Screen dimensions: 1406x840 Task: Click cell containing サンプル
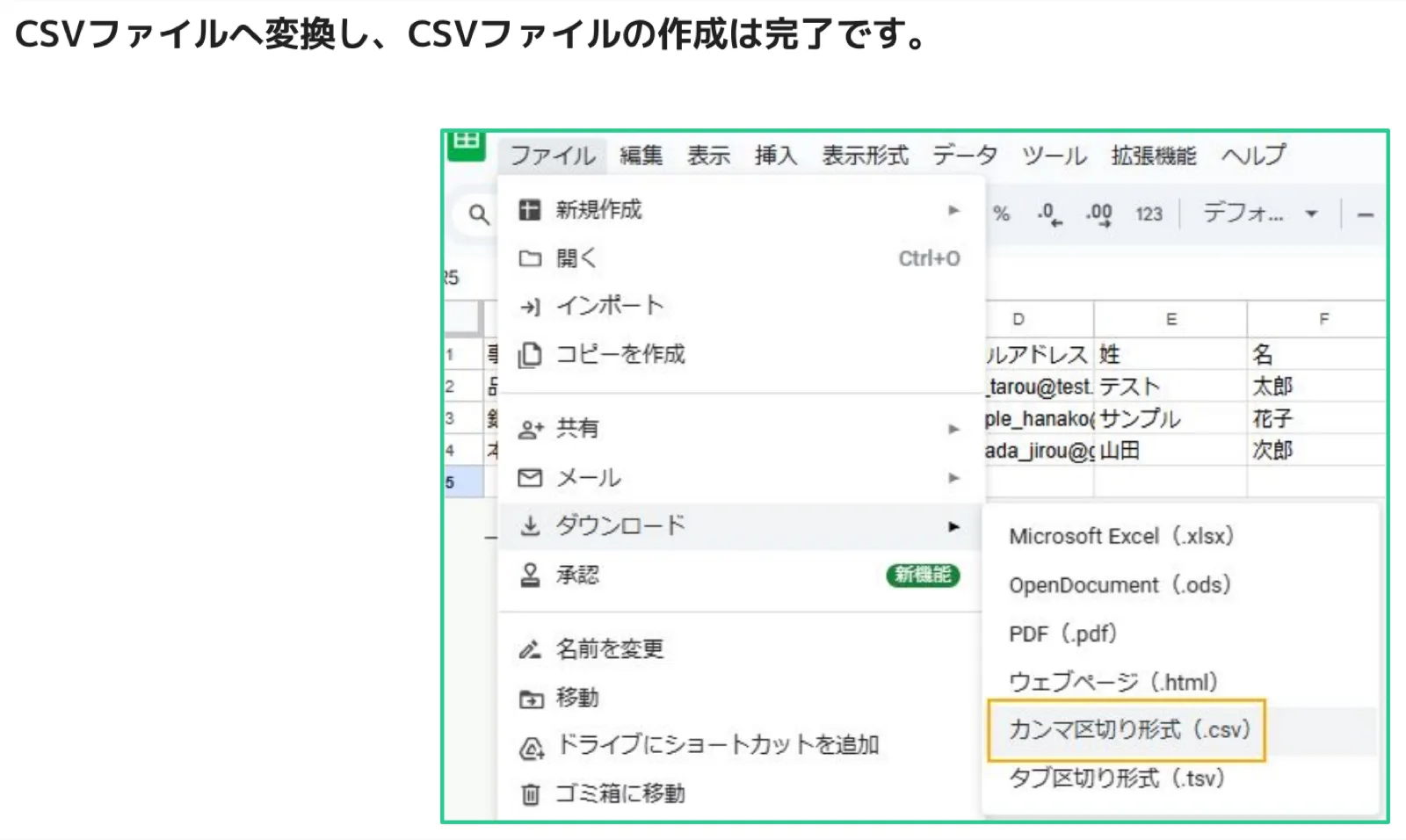point(1170,418)
